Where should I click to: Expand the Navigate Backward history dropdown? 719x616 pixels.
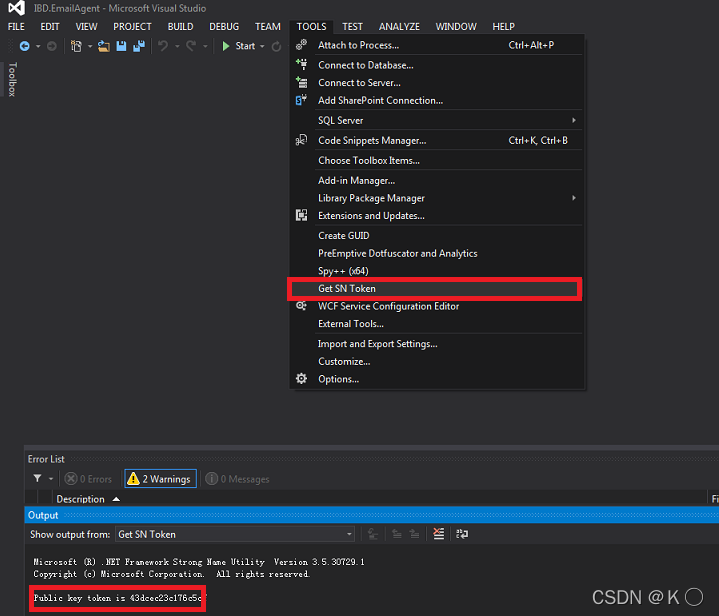tap(38, 46)
